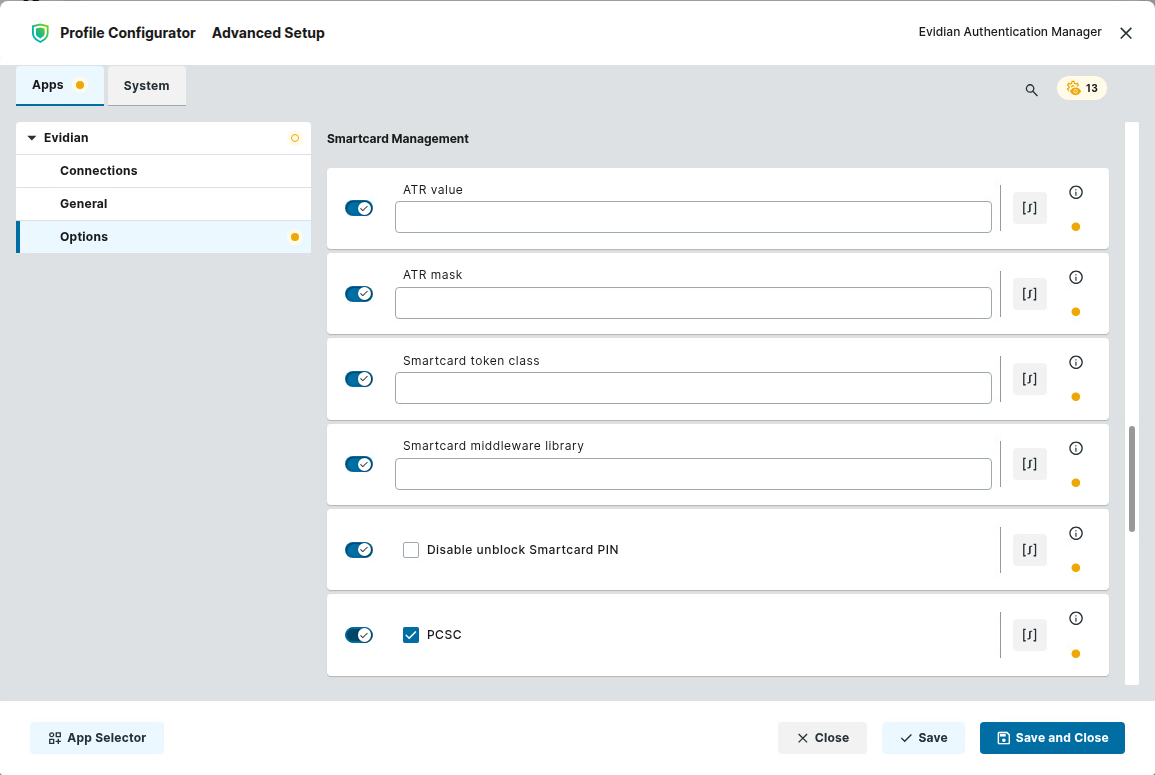
Task: Switch to the Apps tab
Action: [60, 85]
